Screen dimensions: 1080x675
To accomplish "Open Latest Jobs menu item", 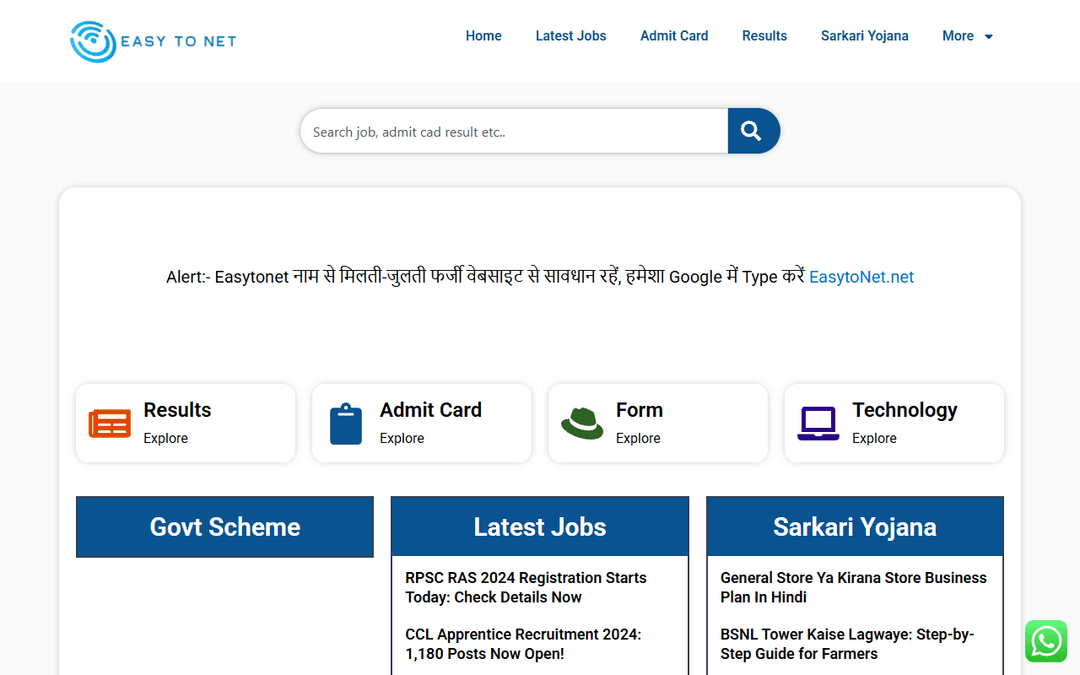I will (570, 36).
